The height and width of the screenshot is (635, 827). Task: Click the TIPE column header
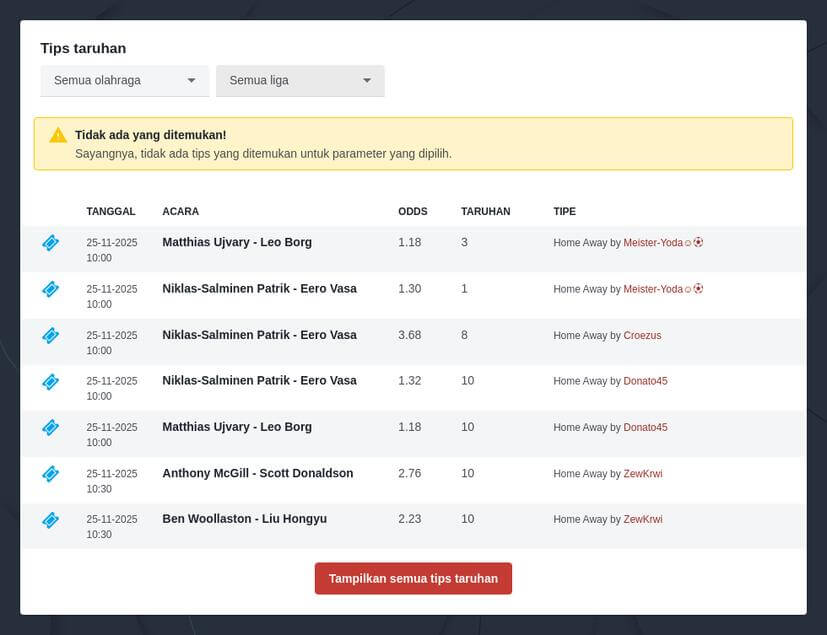coord(564,211)
